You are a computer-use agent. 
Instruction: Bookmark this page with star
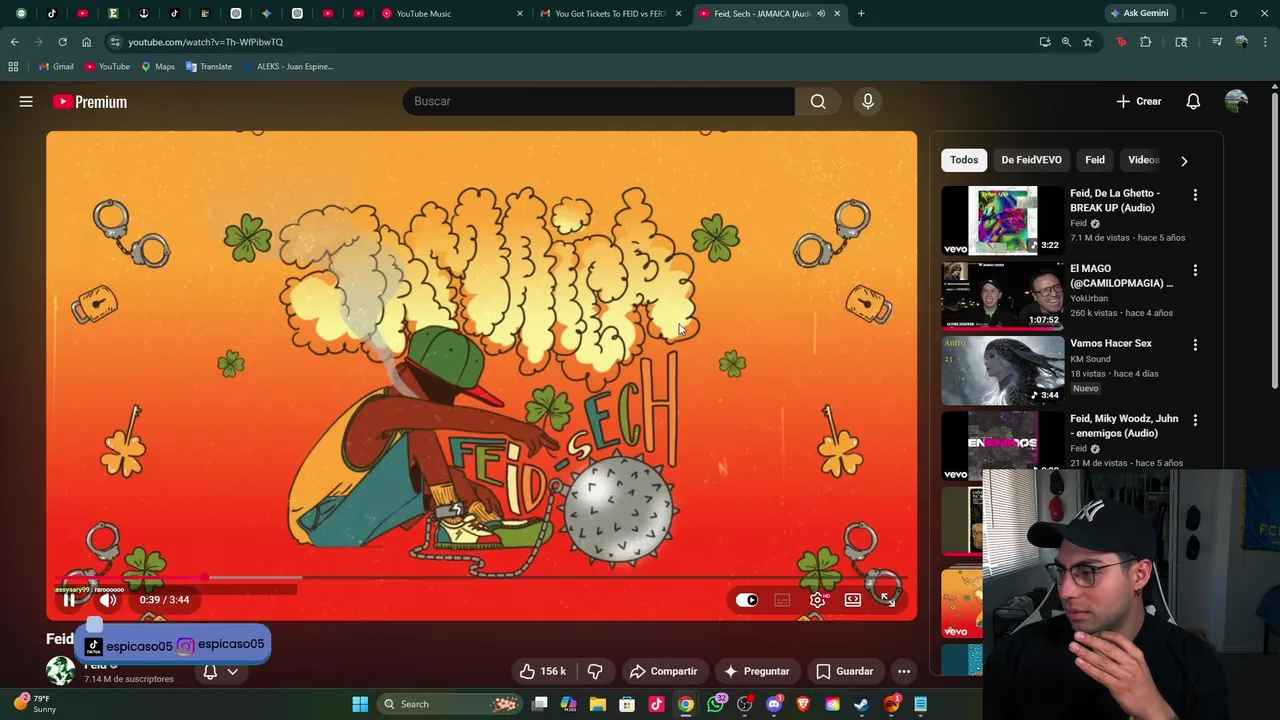(x=1088, y=42)
